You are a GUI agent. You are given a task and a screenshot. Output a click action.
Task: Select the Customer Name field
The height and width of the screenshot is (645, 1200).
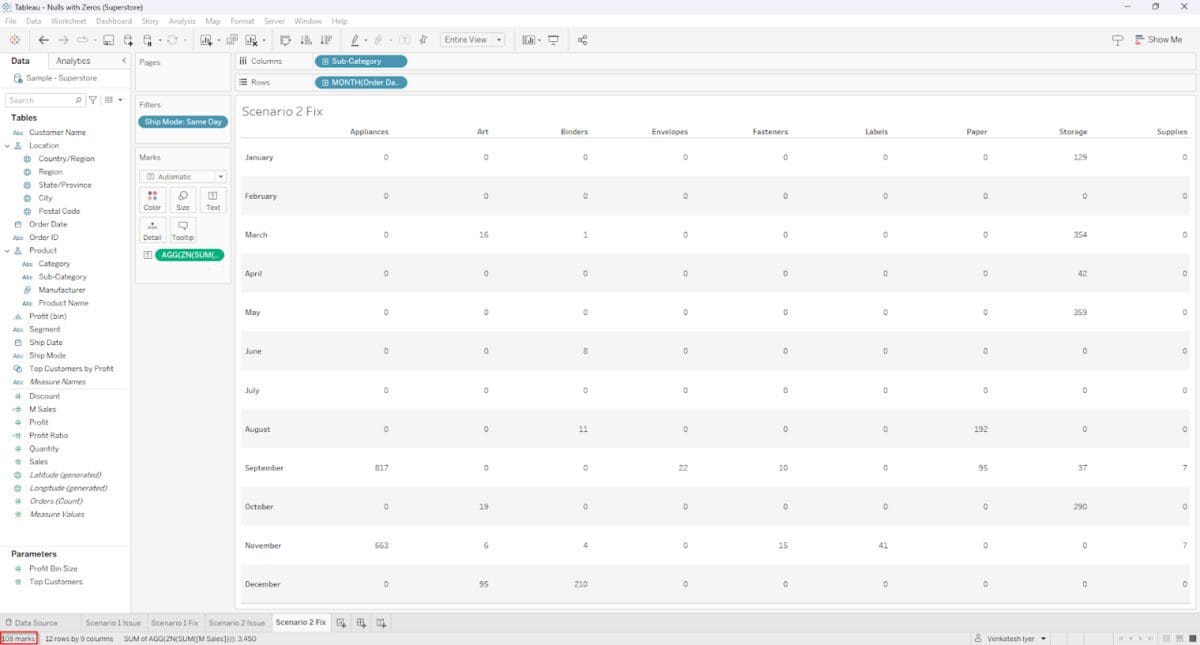point(57,132)
